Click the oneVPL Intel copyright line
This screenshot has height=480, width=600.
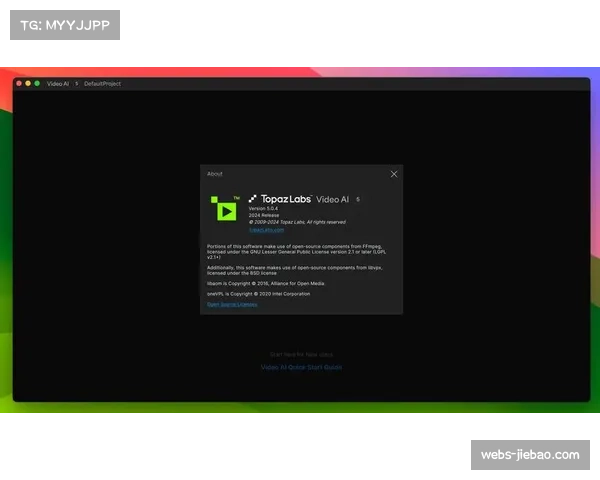[260, 294]
